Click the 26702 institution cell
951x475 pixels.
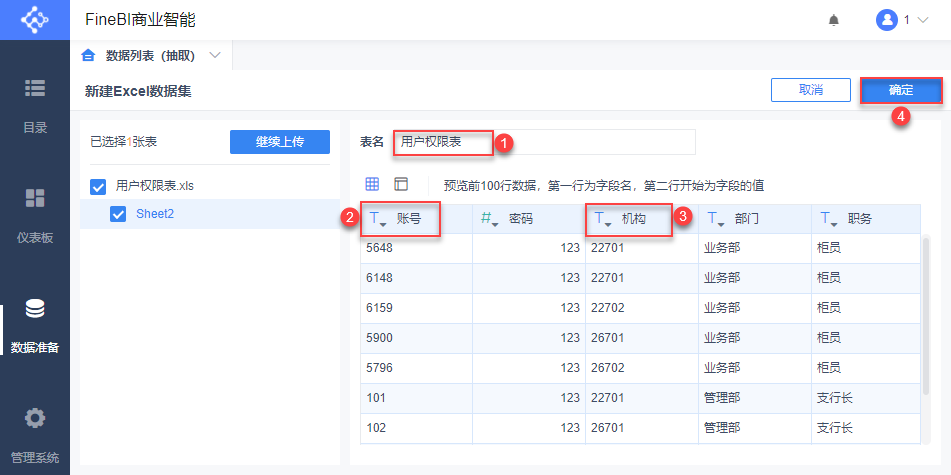(x=642, y=368)
